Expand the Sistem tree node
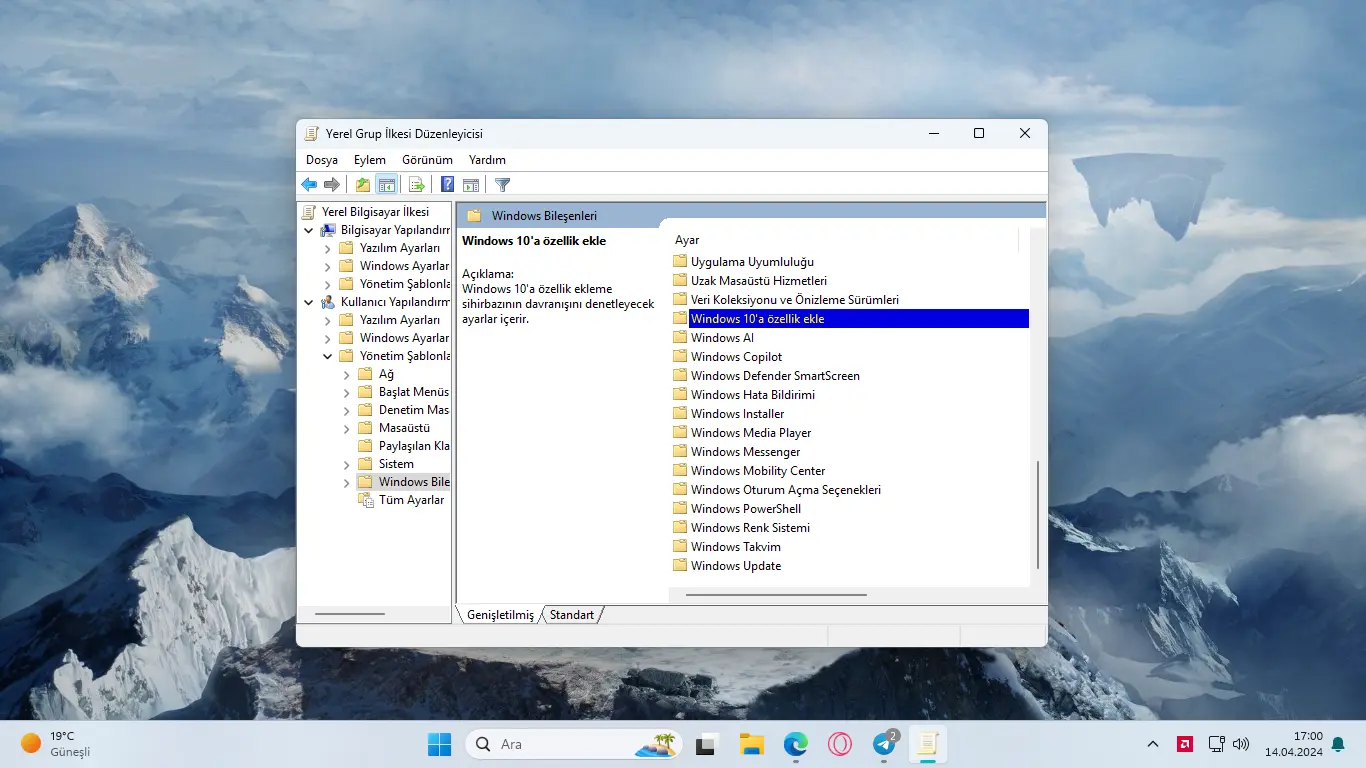The height and width of the screenshot is (768, 1366). [347, 464]
